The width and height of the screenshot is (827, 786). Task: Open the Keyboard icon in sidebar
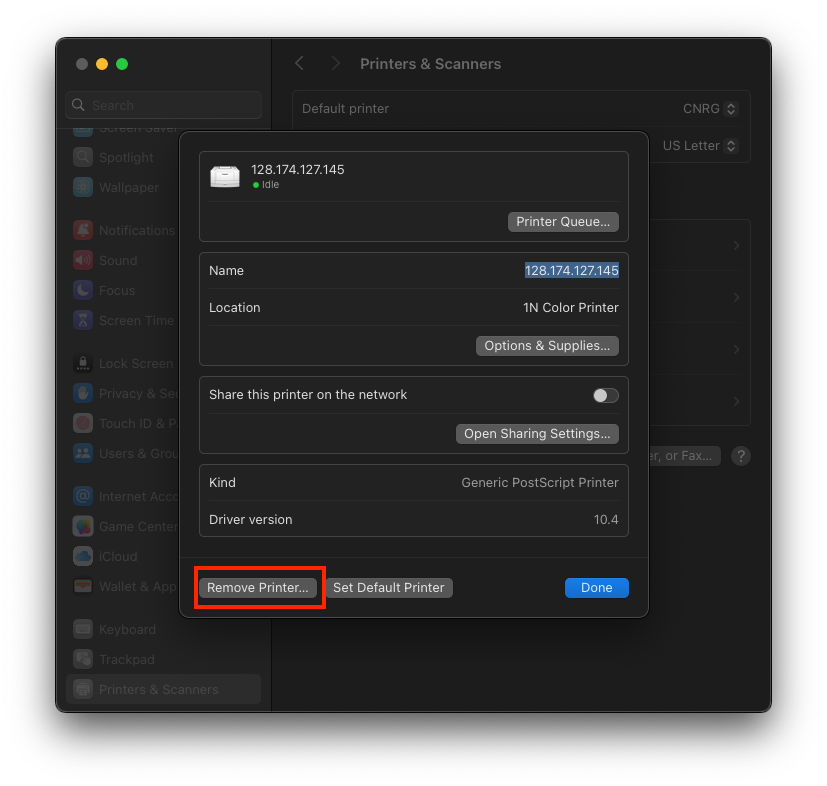tap(84, 629)
